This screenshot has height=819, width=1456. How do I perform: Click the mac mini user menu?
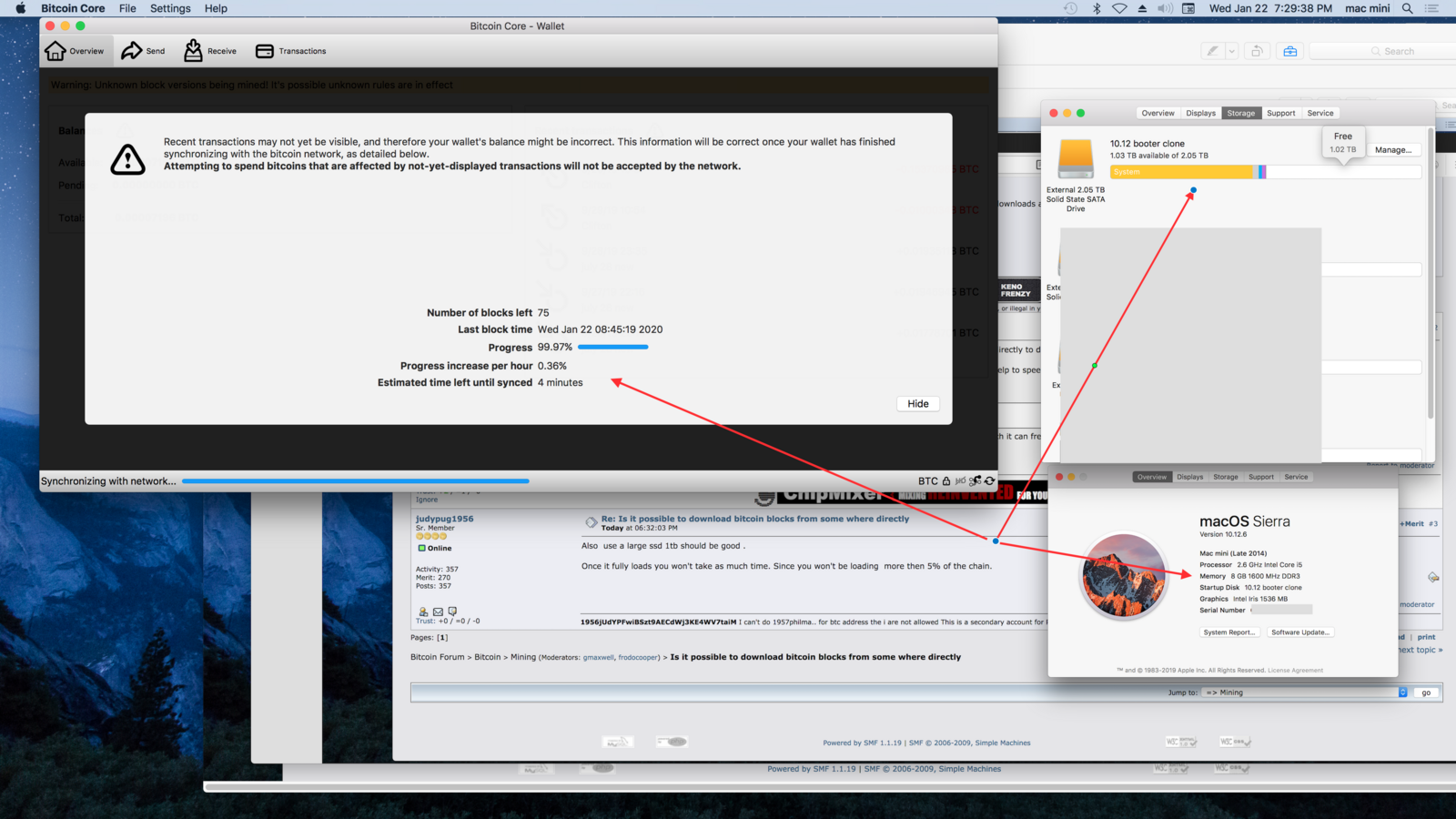coord(1368,8)
